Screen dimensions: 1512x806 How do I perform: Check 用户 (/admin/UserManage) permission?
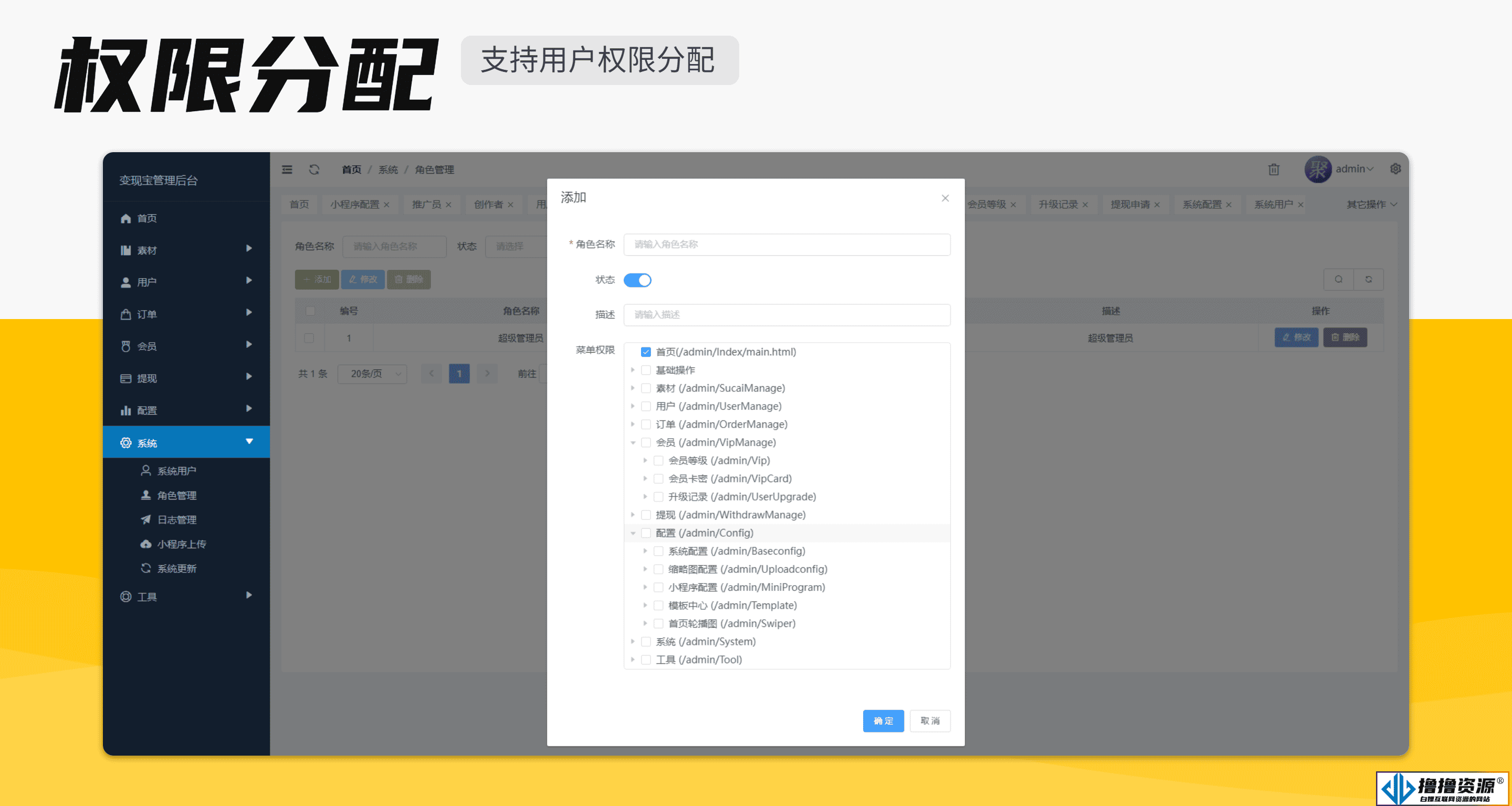coord(646,406)
